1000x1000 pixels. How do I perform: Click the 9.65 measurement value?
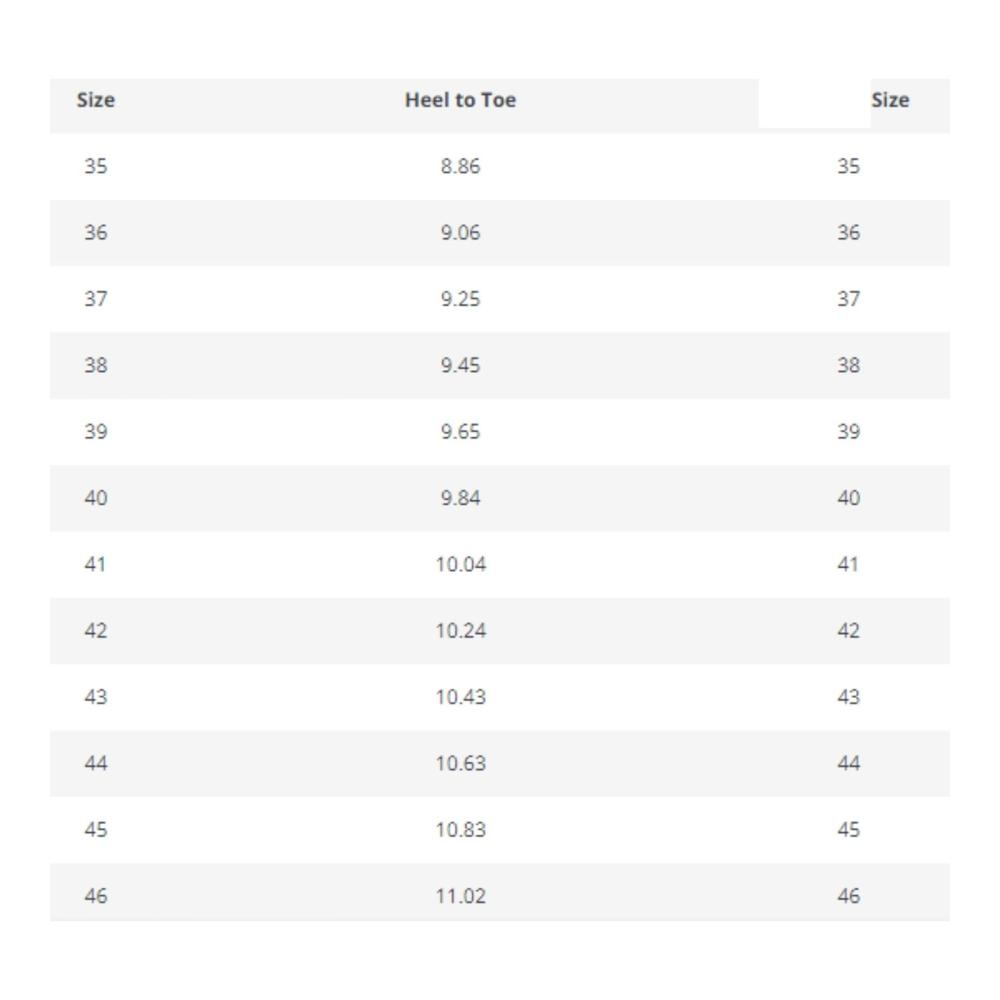click(460, 432)
